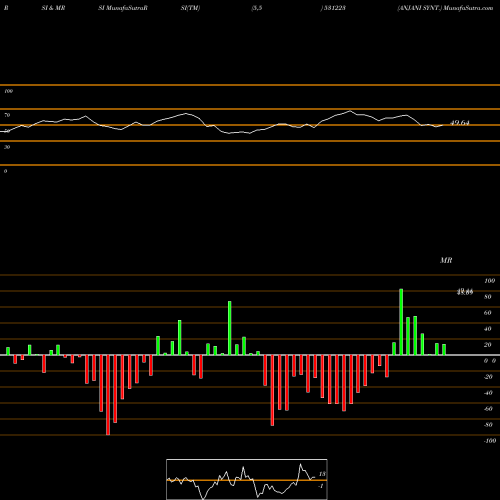
Task: Click the MR axis -40 label
Action: coord(488,393)
